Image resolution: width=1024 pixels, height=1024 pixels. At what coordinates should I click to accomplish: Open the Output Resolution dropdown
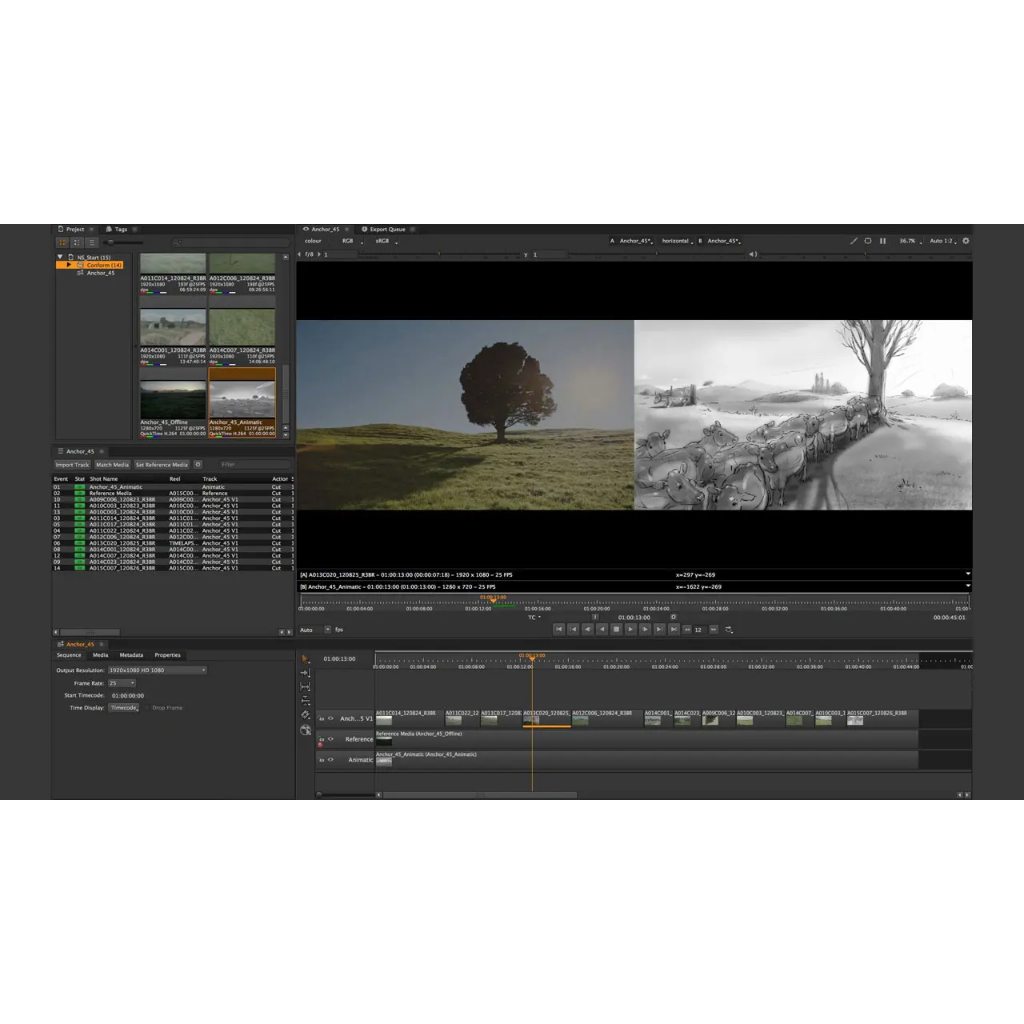click(158, 670)
